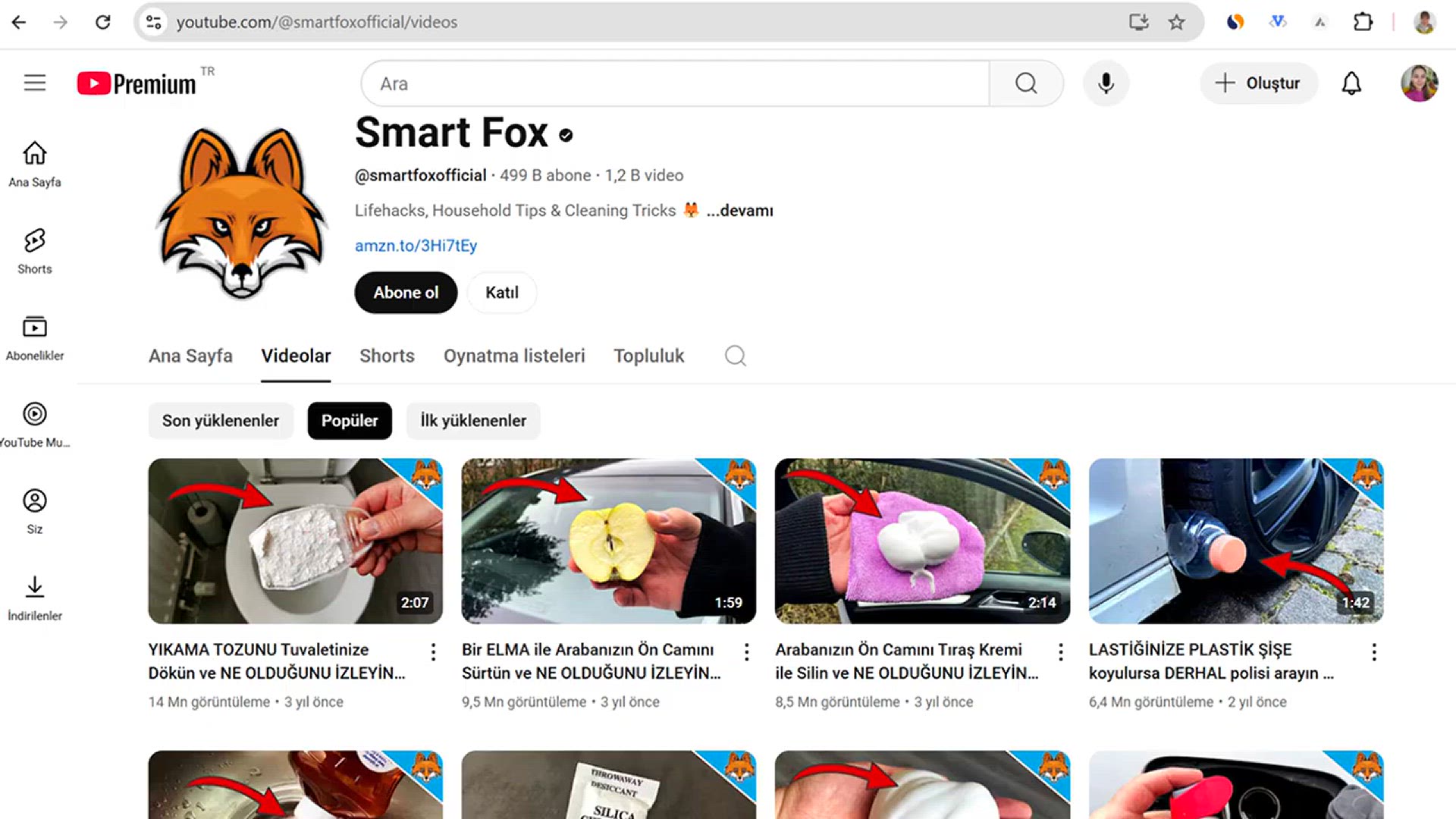This screenshot has height=819, width=1456.
Task: Click the YouTube Premium logo
Action: click(x=136, y=83)
